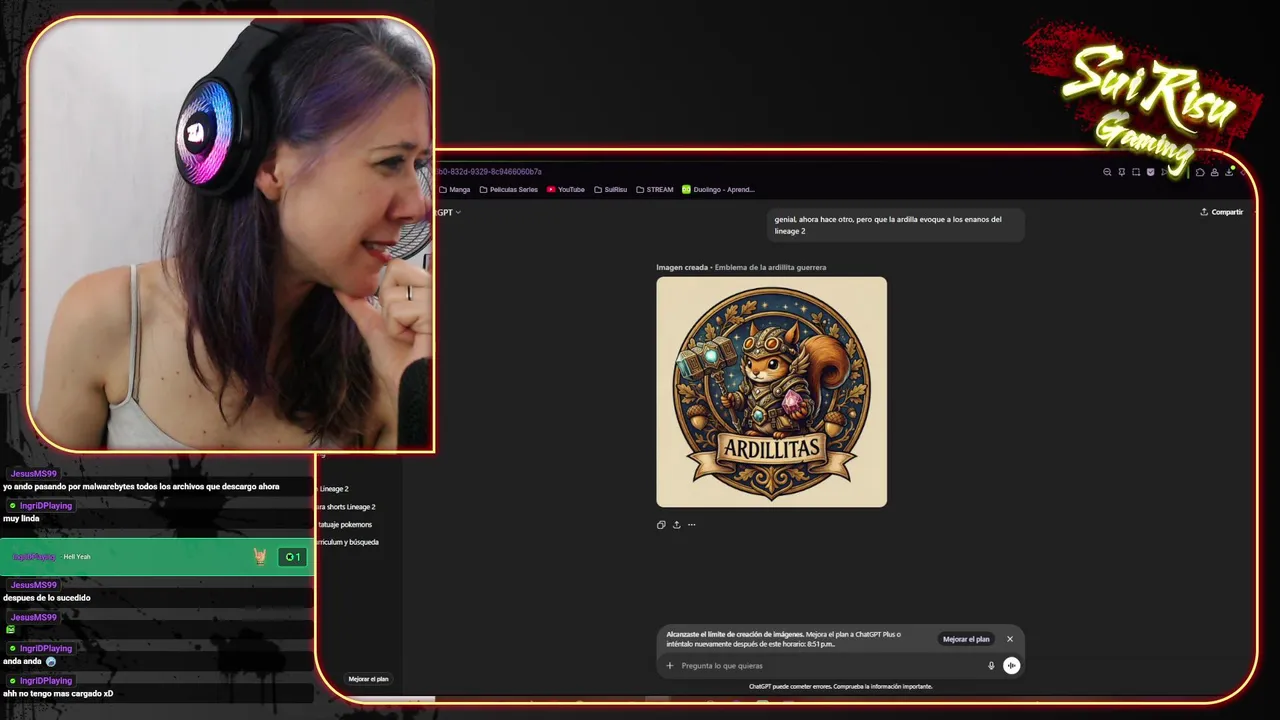Click the despues de lo sucedido chat message

pyautogui.click(x=46, y=598)
